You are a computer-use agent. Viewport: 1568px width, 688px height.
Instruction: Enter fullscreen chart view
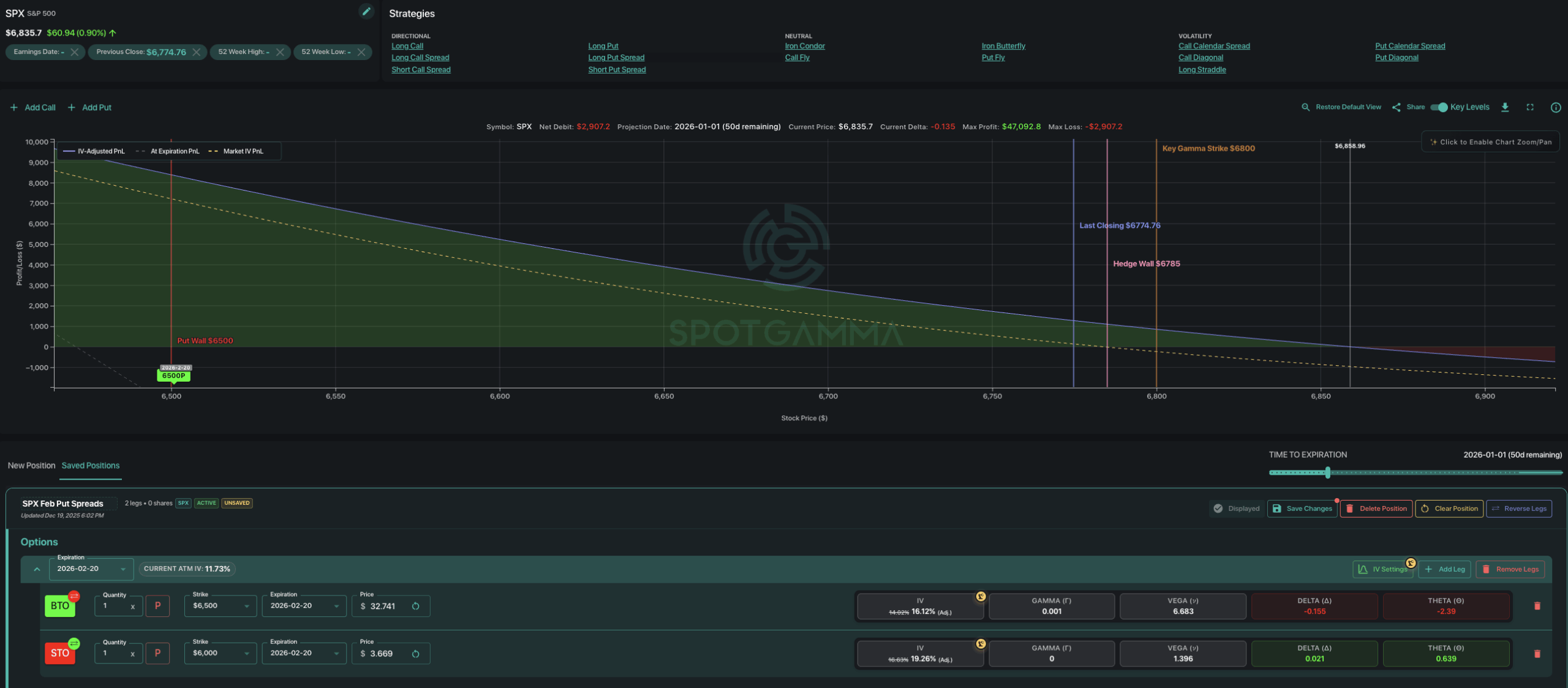pos(1530,107)
